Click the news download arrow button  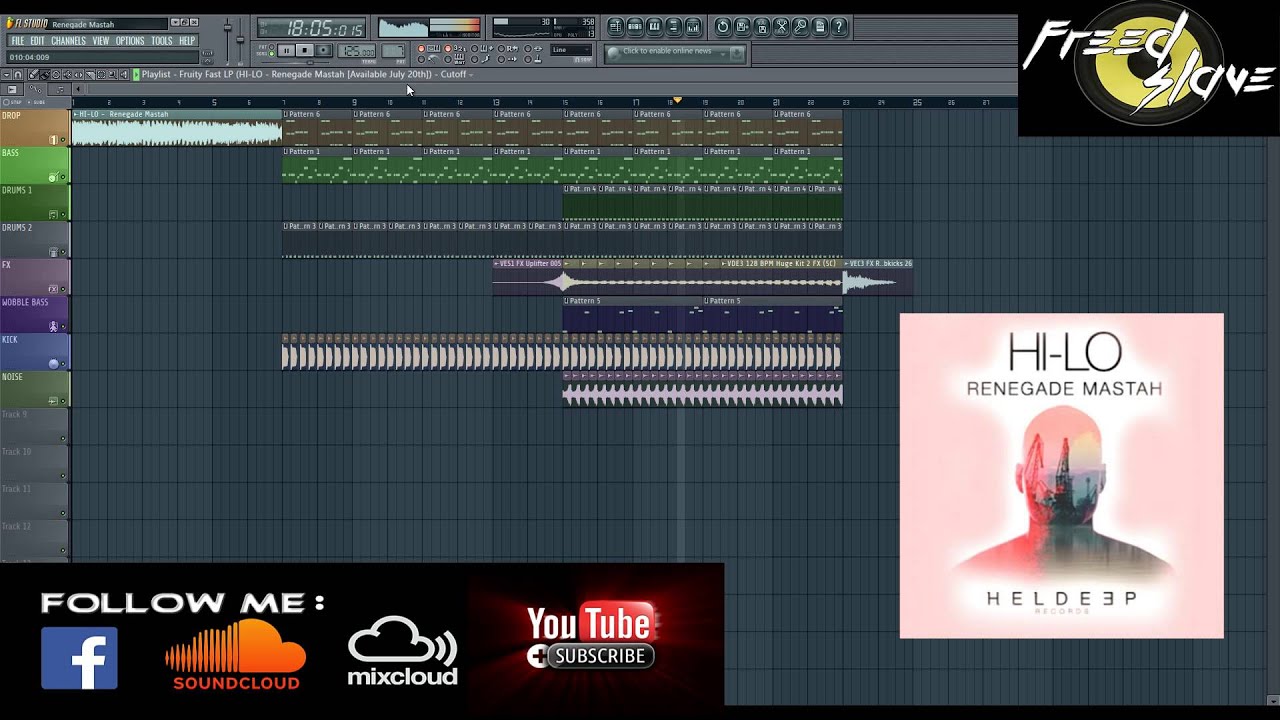point(737,53)
